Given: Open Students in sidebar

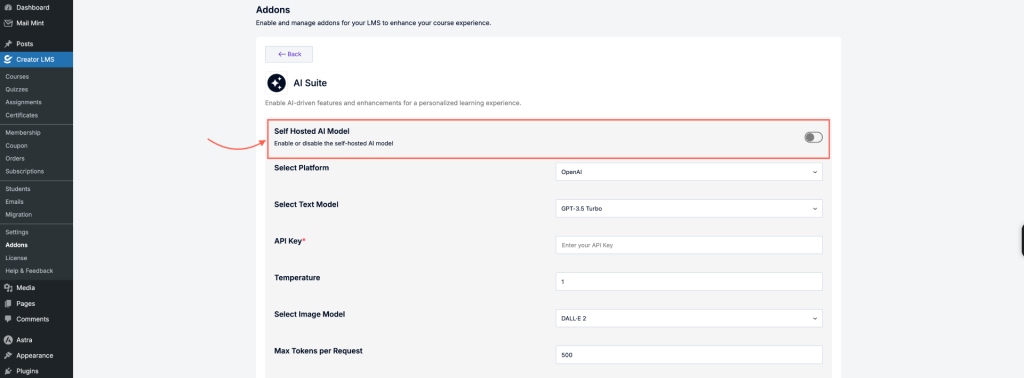Looking at the screenshot, I should (18, 189).
